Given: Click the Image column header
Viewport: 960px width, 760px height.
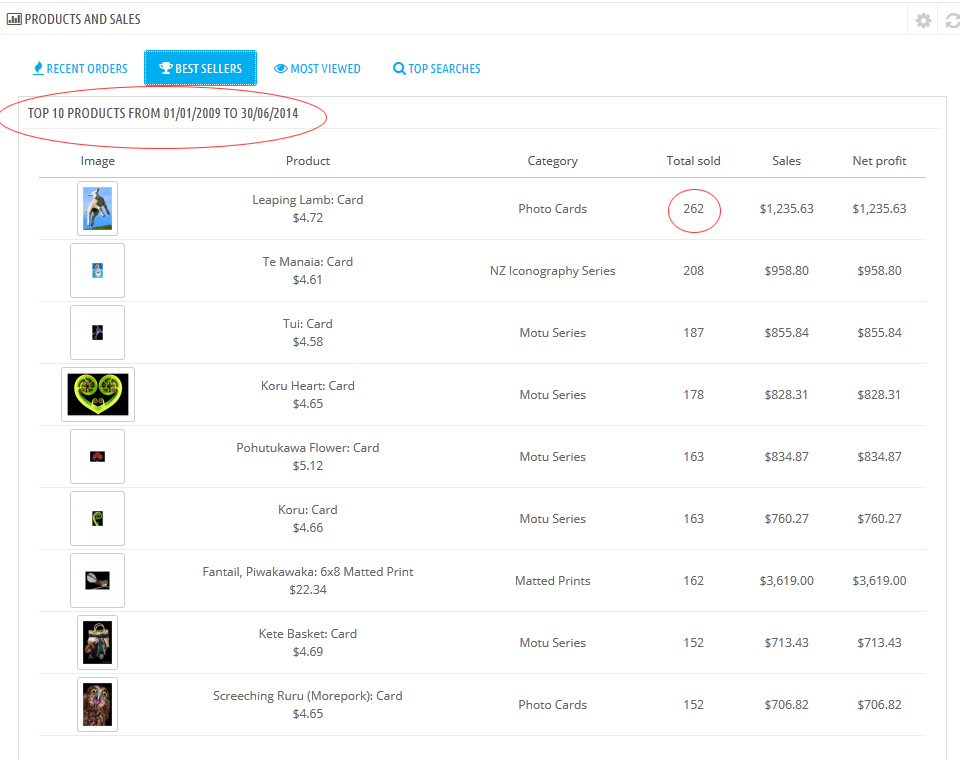Looking at the screenshot, I should click(98, 161).
